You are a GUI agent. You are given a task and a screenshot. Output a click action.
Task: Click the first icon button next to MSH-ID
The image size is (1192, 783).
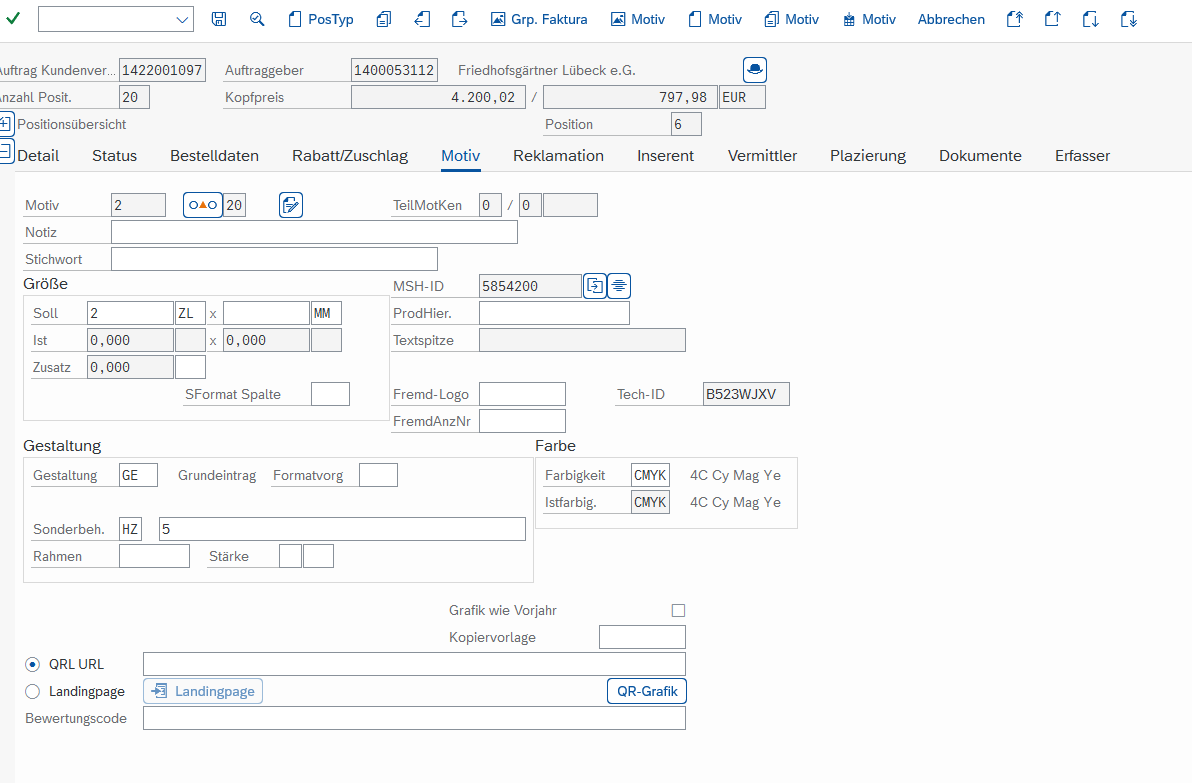(x=595, y=286)
